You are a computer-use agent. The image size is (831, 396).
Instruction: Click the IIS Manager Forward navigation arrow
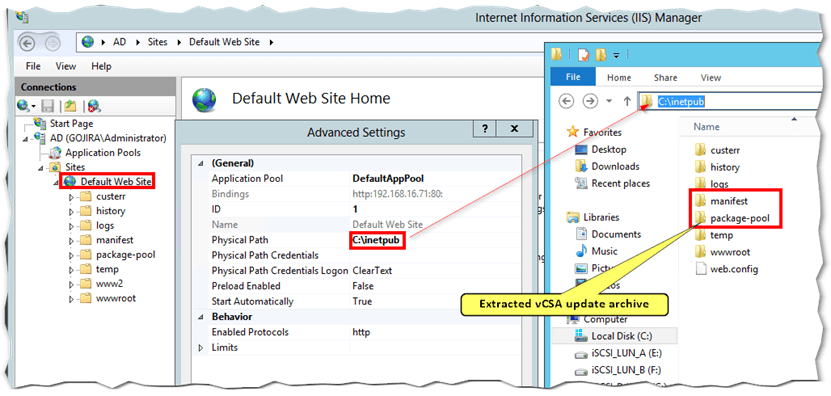click(53, 42)
